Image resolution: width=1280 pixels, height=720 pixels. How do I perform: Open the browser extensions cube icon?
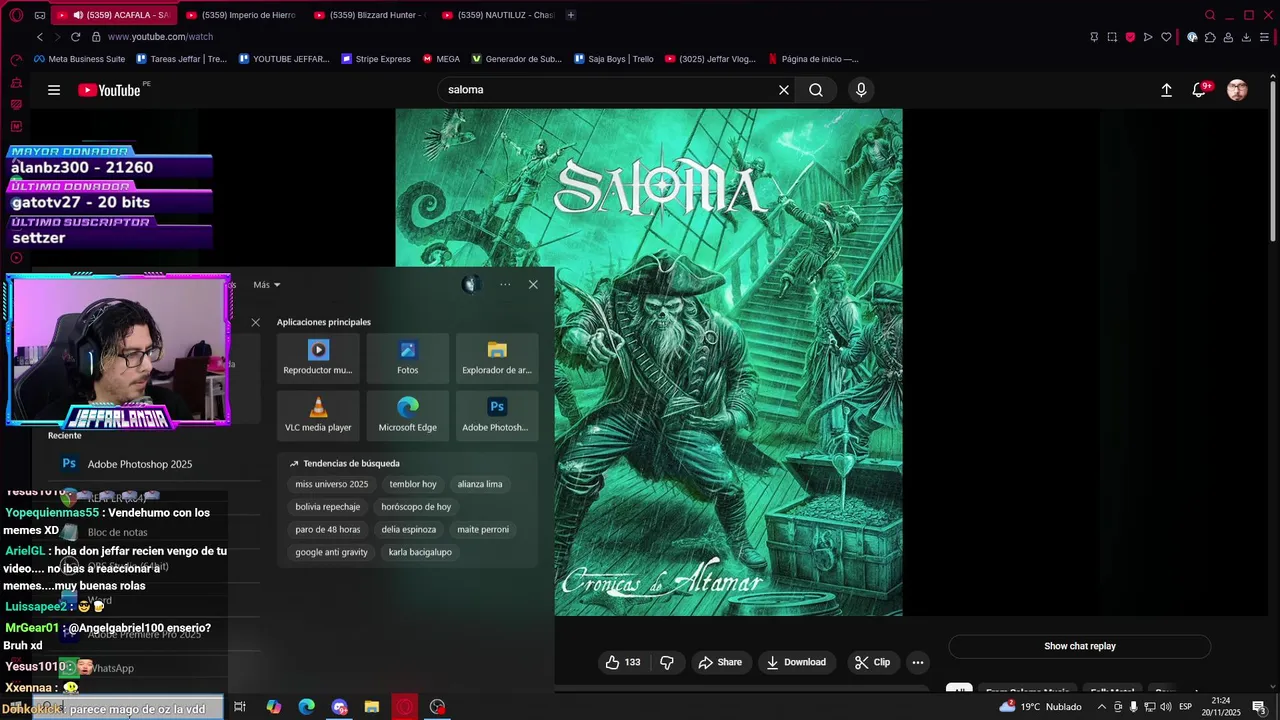[x=1210, y=37]
